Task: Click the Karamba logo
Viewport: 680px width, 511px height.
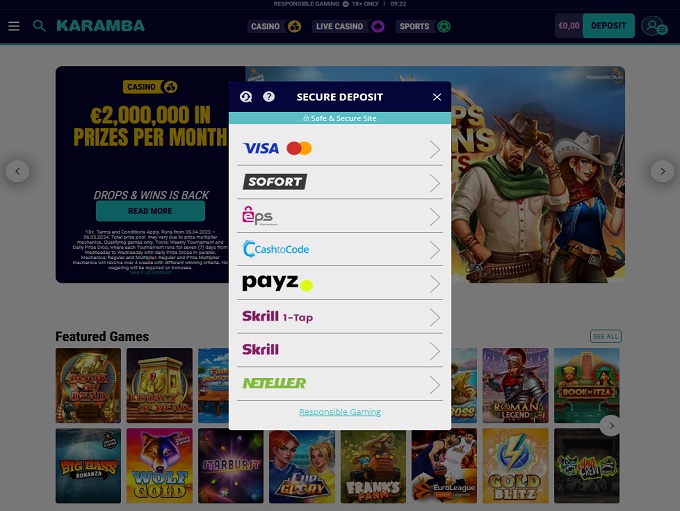Action: pos(101,26)
